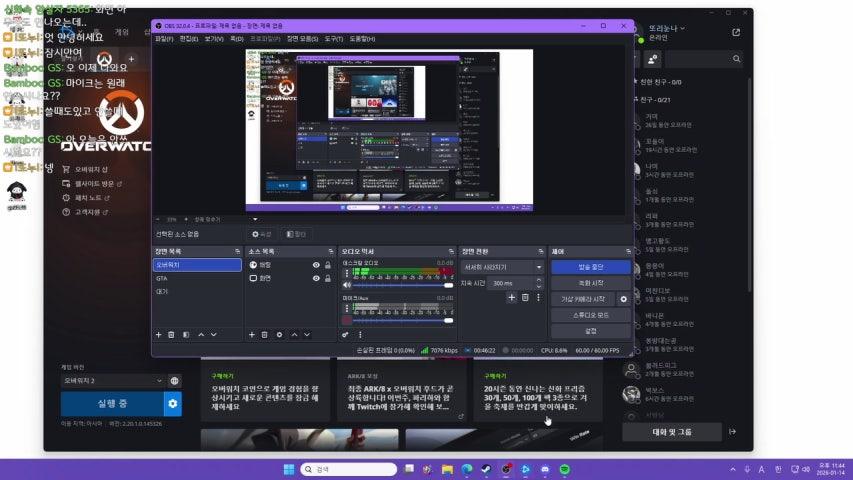
Task: Open game options gear beside 실행 중 button
Action: click(173, 403)
